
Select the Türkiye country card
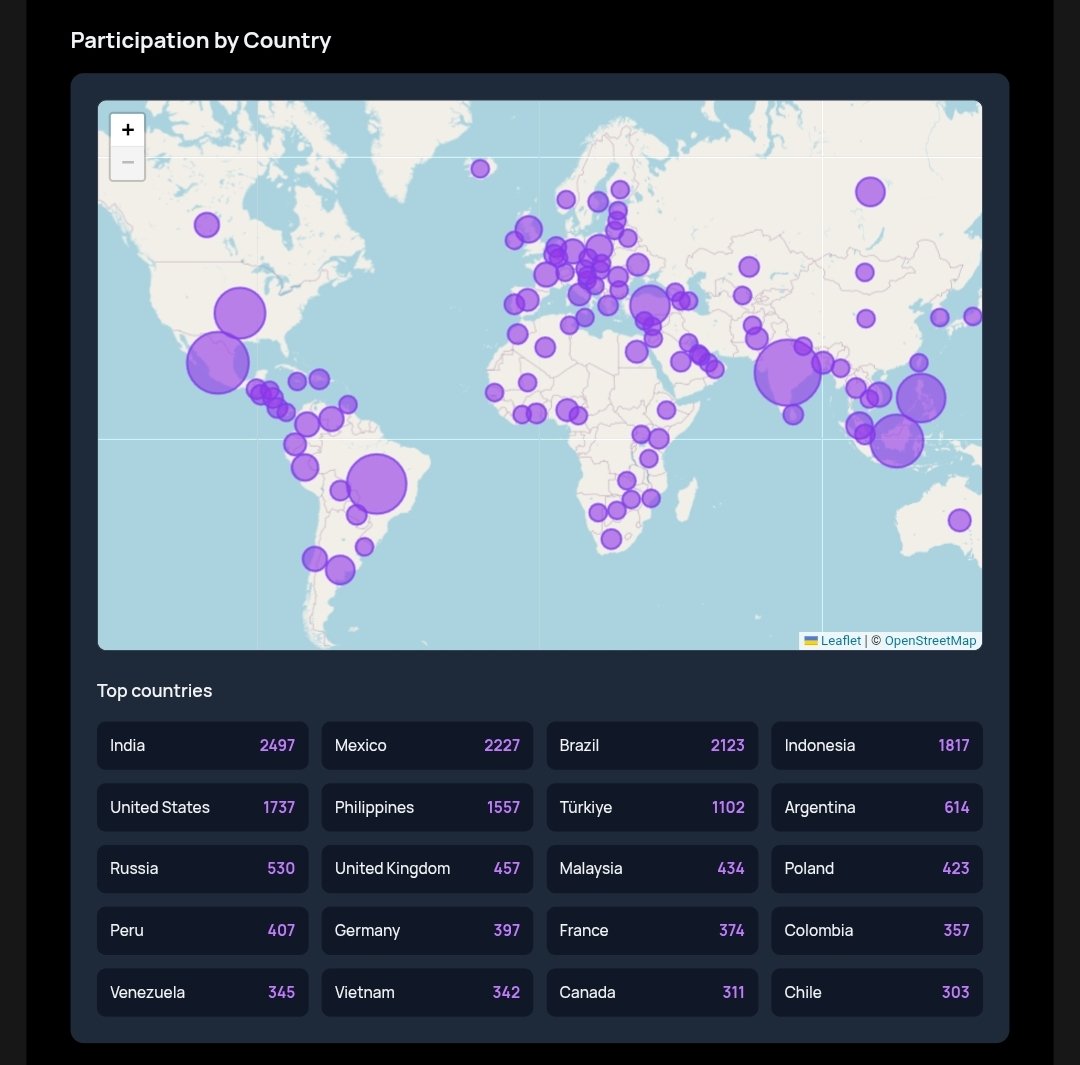[x=652, y=807]
